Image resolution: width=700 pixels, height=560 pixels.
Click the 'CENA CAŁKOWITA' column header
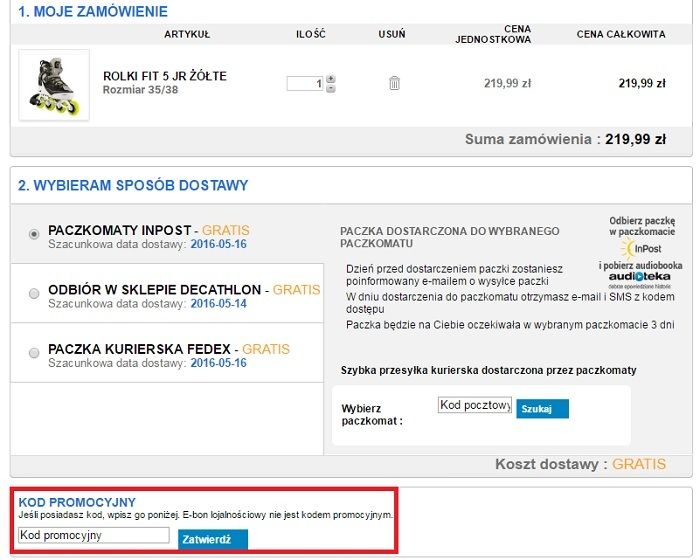(x=621, y=34)
